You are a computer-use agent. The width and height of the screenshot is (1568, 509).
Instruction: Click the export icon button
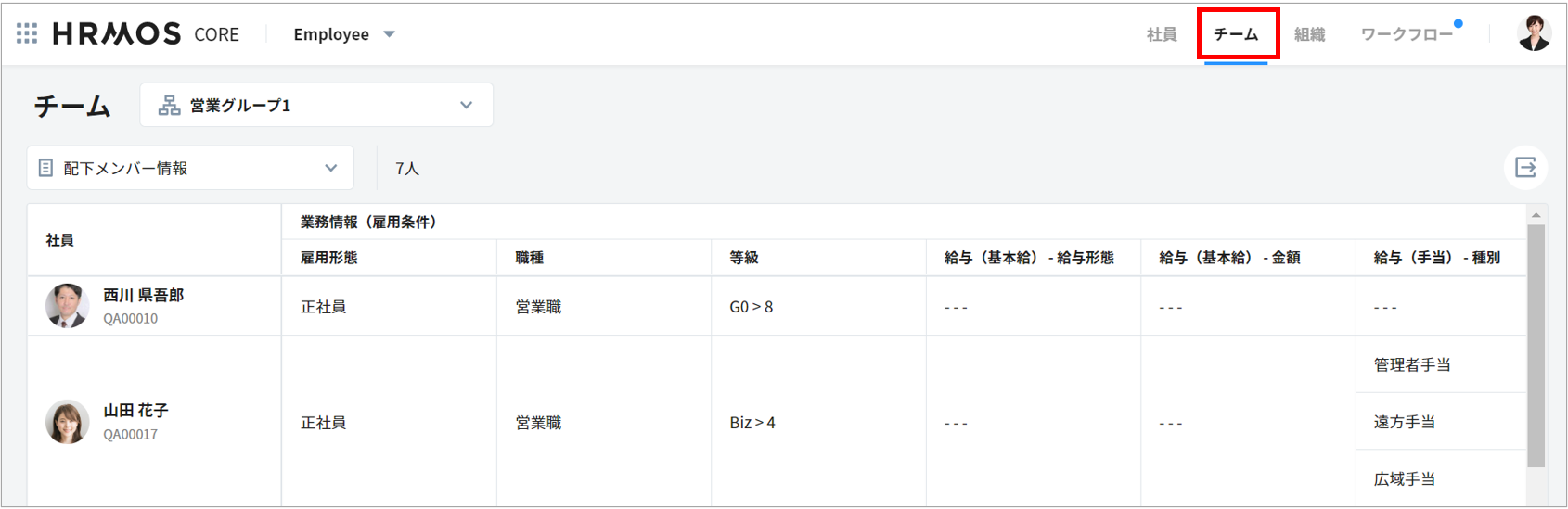point(1525,167)
